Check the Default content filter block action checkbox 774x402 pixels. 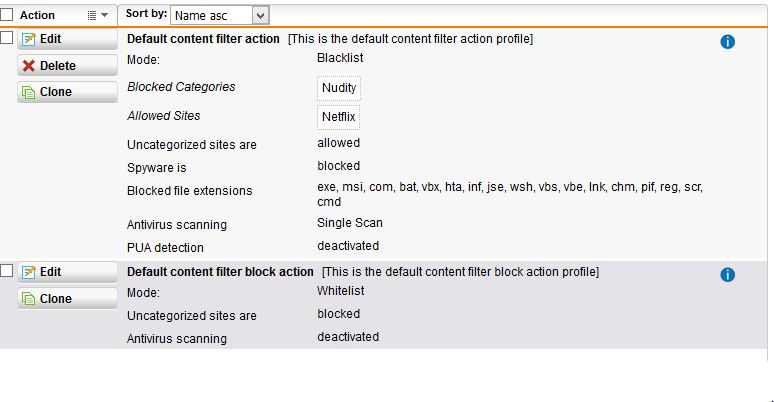click(x=6, y=270)
